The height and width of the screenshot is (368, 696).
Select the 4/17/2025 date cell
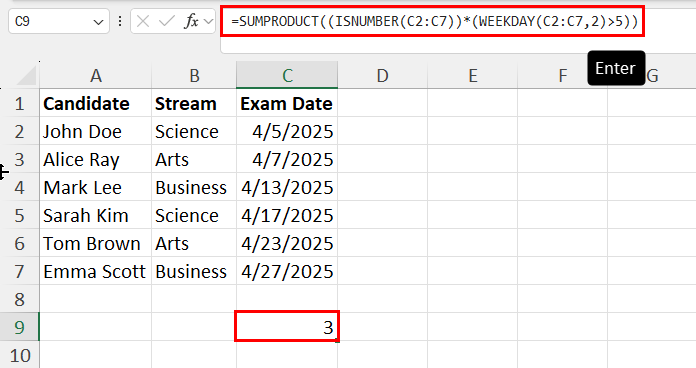click(287, 215)
